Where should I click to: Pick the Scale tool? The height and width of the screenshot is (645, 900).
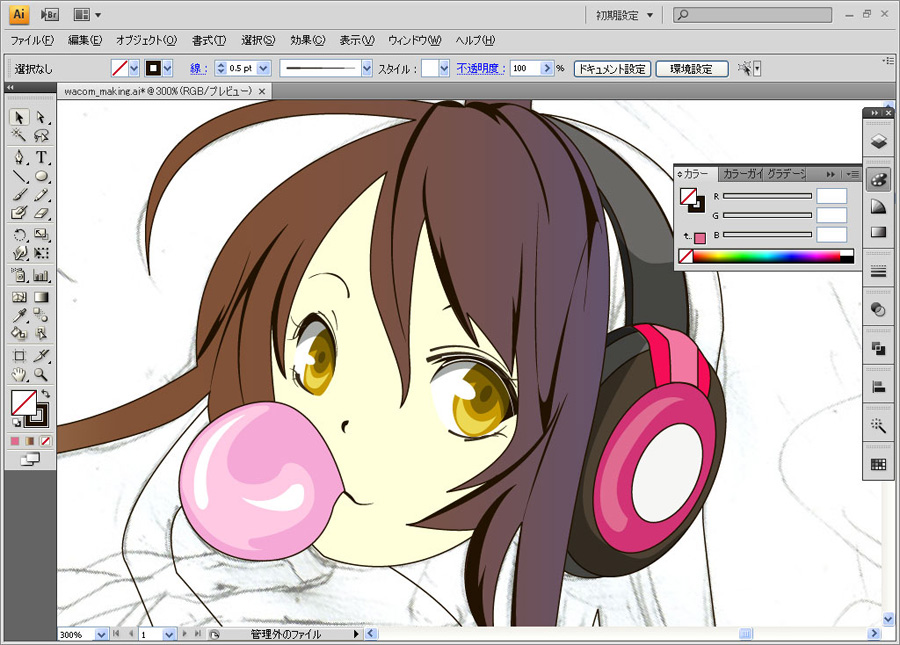point(41,235)
